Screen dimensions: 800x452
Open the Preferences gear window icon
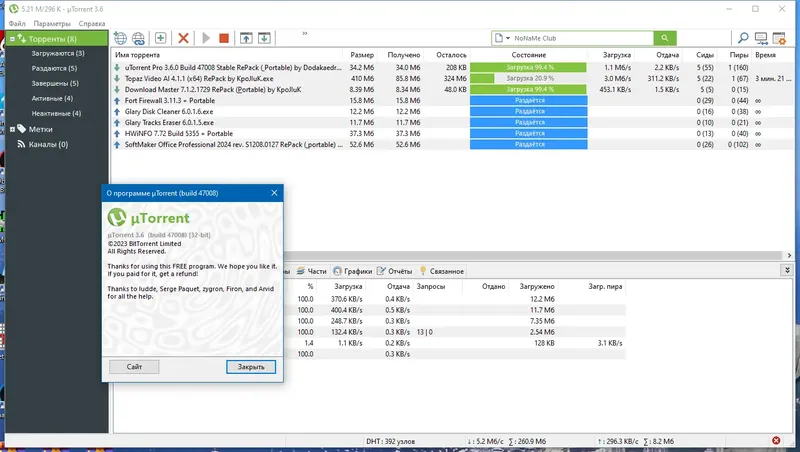click(x=779, y=38)
